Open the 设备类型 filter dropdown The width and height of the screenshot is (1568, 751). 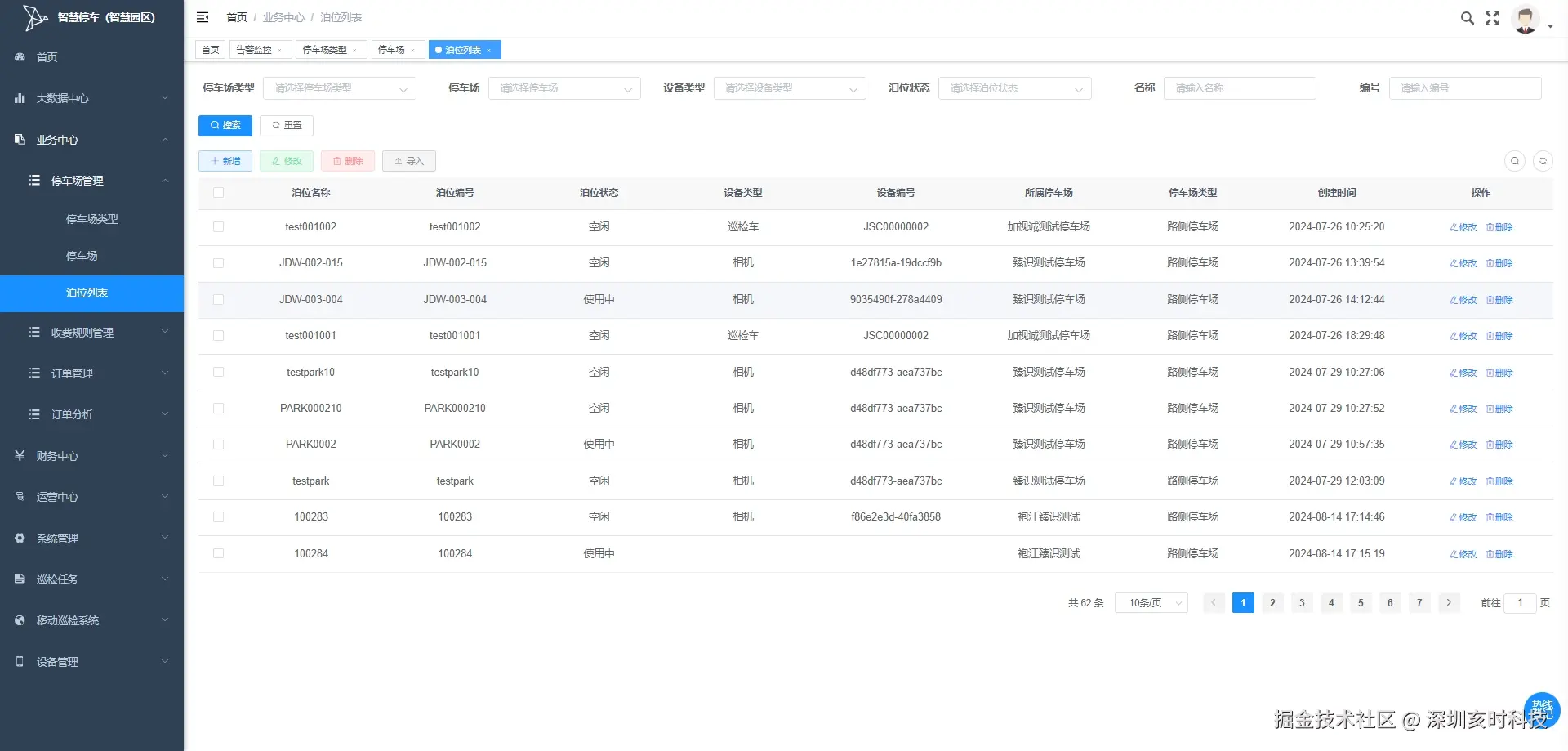coord(790,88)
